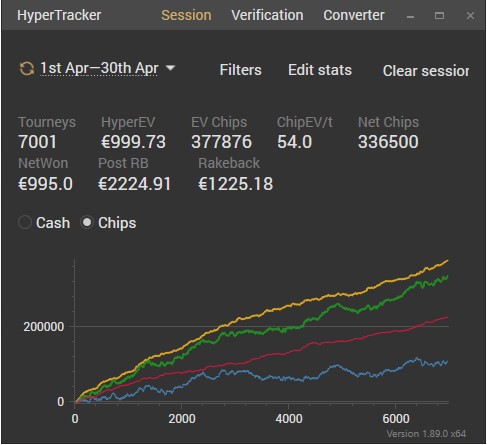
Task: Click the Net Chips stat label
Action: click(x=388, y=122)
